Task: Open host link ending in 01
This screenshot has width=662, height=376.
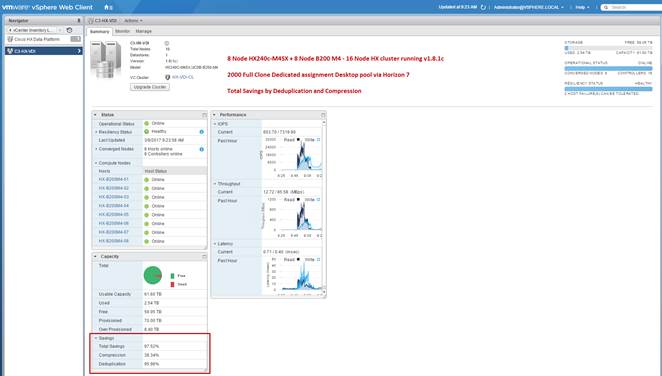Action: coord(114,179)
